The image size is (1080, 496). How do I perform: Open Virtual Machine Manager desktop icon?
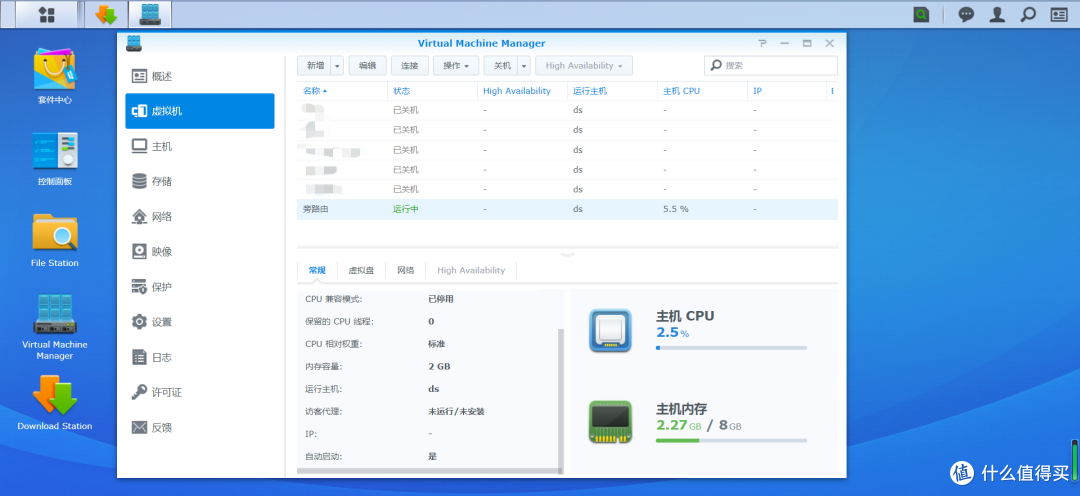pos(55,327)
